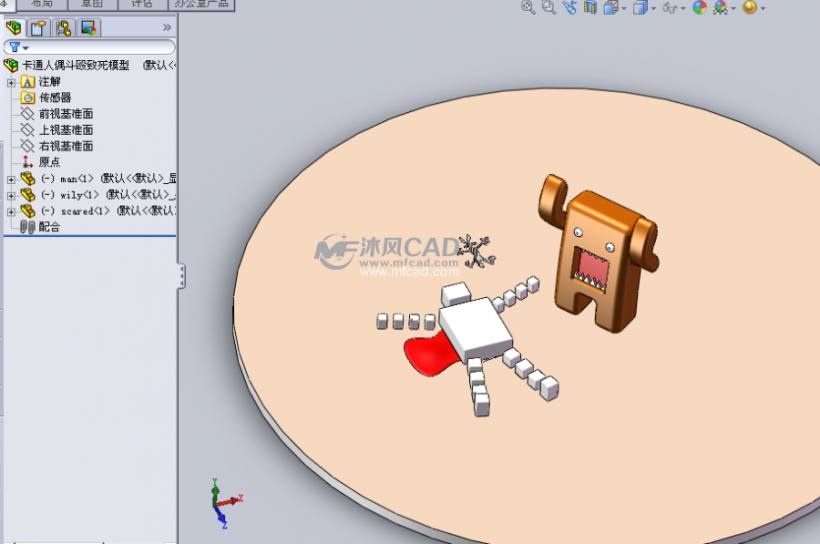Select the 传感器 tree item
The width and height of the screenshot is (820, 544).
(x=55, y=98)
